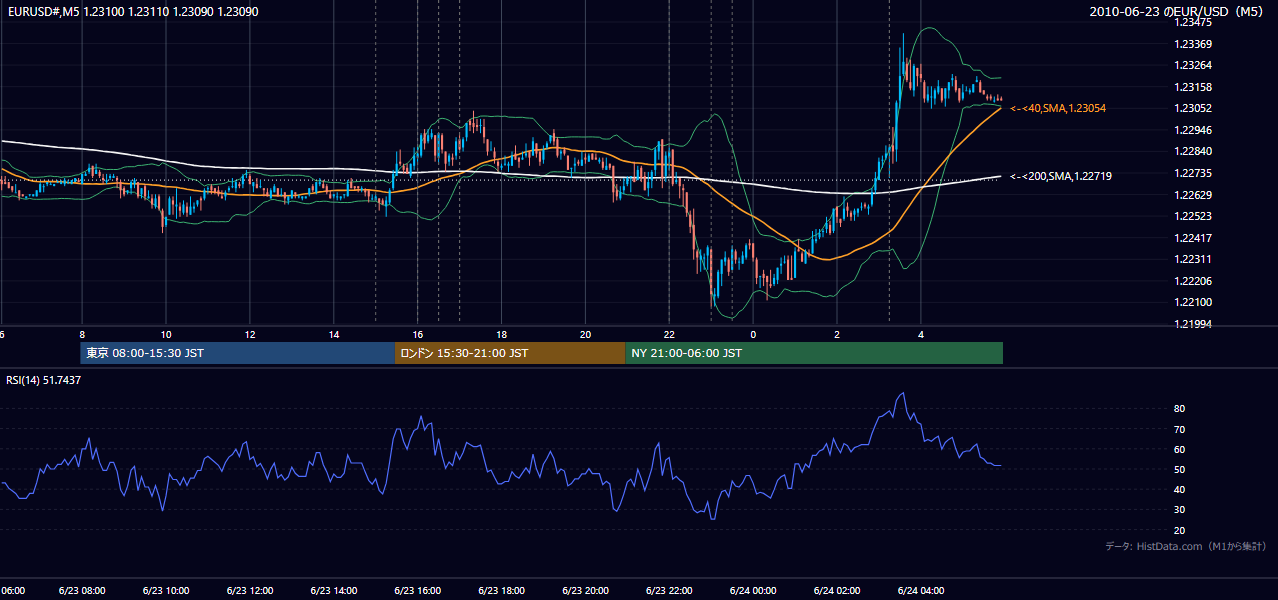Click price axis value 1.23052
The height and width of the screenshot is (600, 1278).
(x=1193, y=108)
